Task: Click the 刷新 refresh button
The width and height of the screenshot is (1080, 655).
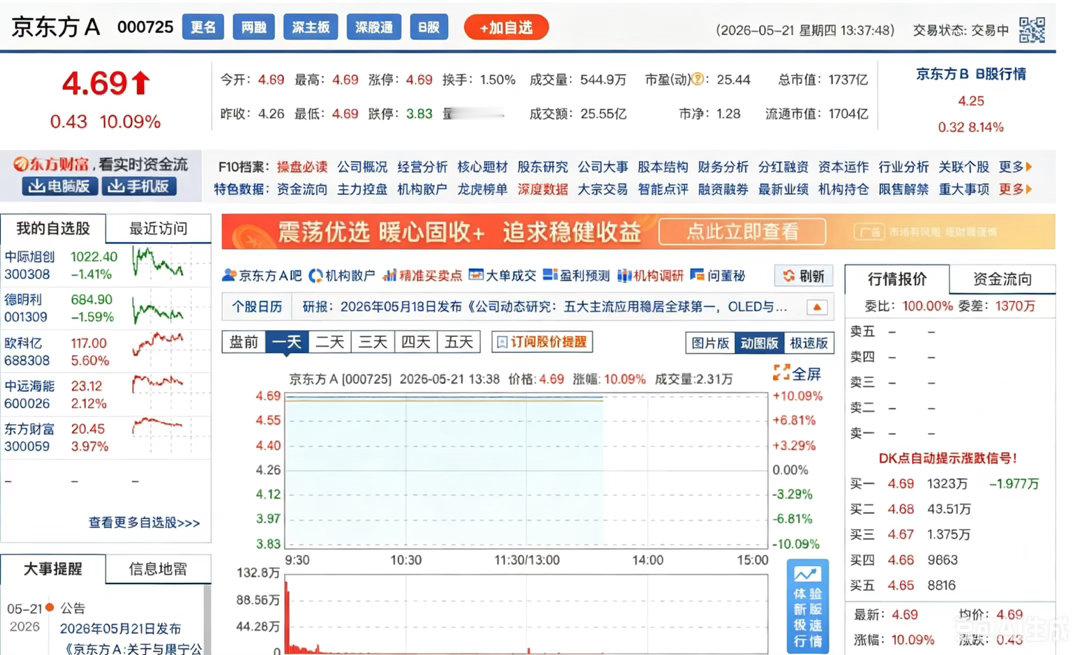Action: (x=803, y=276)
